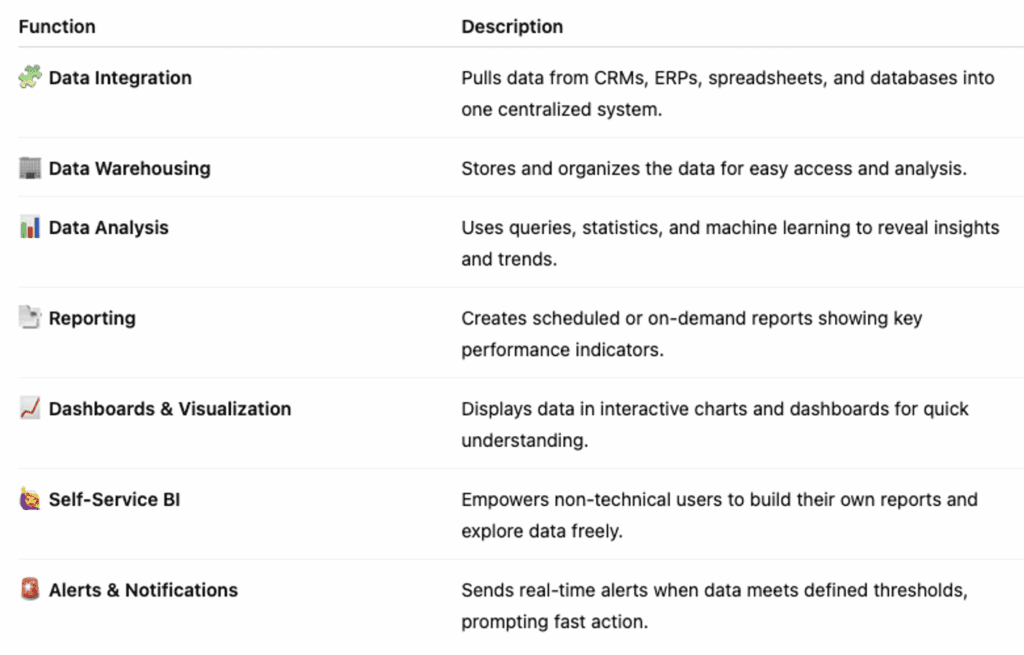Click the purple icon beside Self-Service BI

click(30, 499)
